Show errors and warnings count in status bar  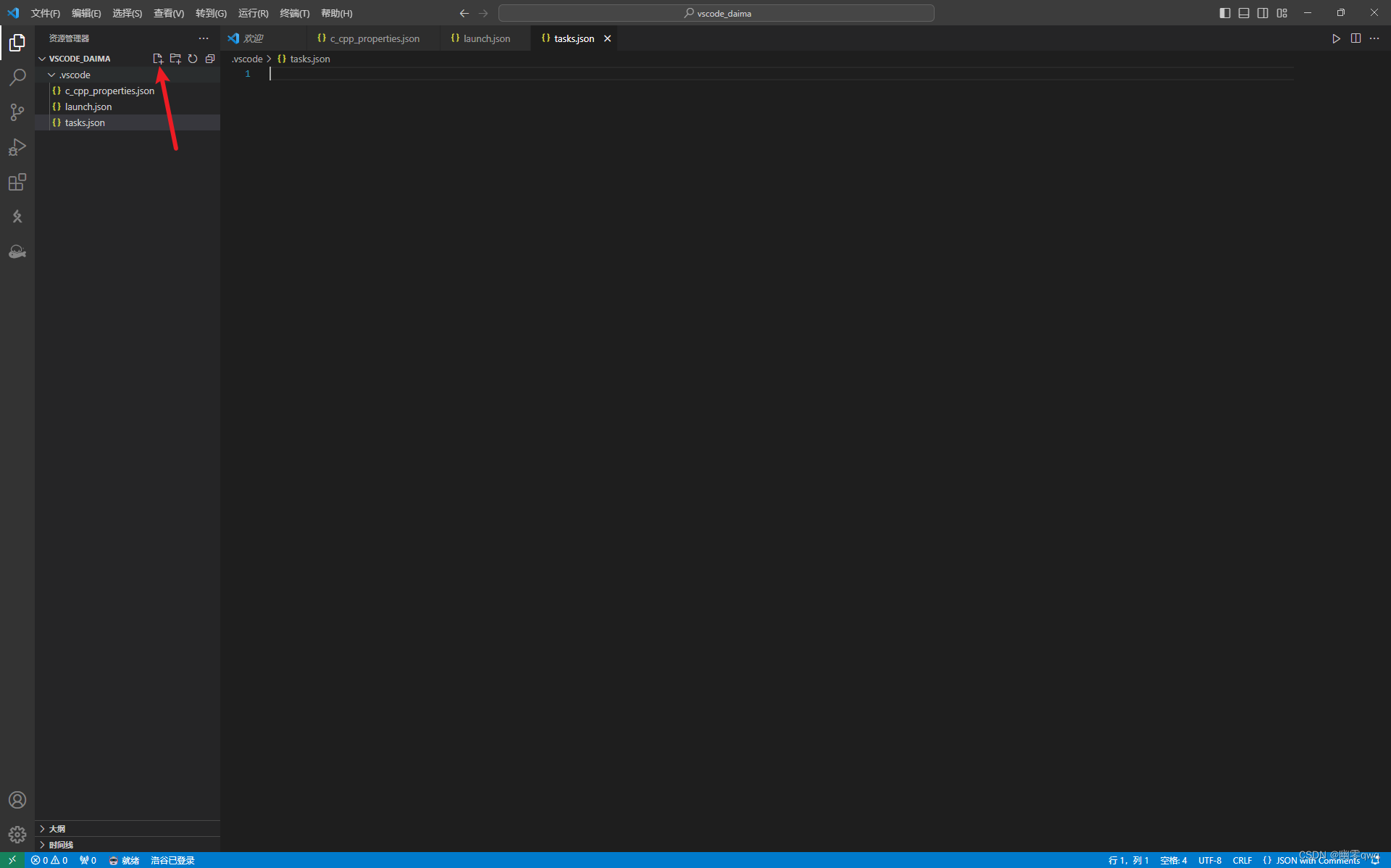(x=49, y=860)
